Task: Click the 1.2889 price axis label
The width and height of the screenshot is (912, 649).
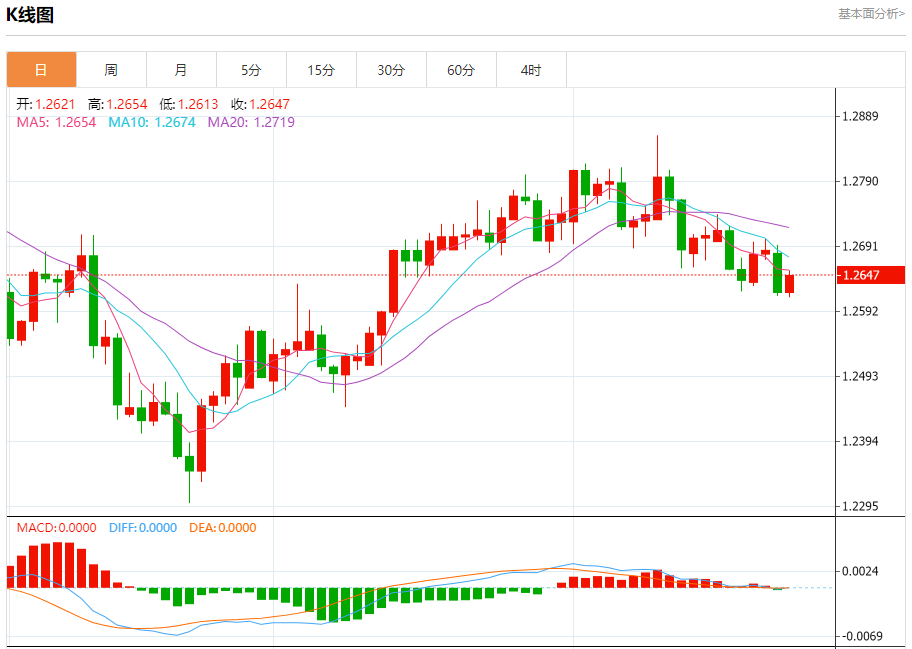Action: tap(860, 116)
